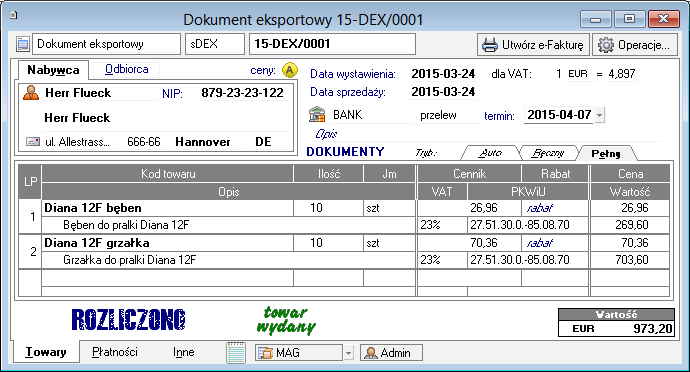Select the Ręczny mode tab
Viewport: 690px width, 372px height.
(x=547, y=153)
